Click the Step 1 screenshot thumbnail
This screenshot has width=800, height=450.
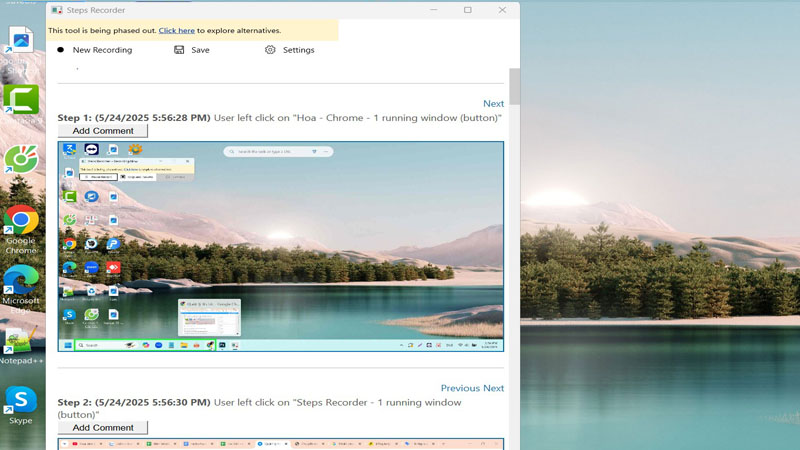coord(280,246)
